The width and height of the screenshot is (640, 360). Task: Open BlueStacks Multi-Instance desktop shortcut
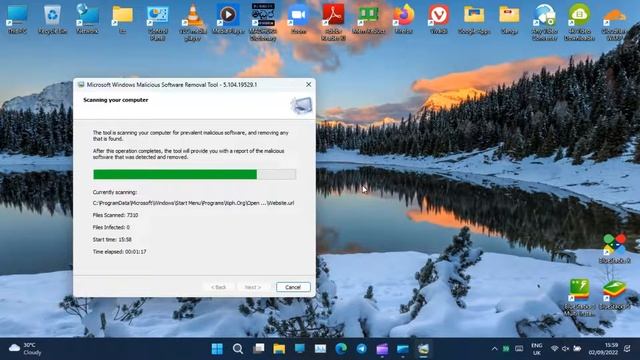point(580,297)
